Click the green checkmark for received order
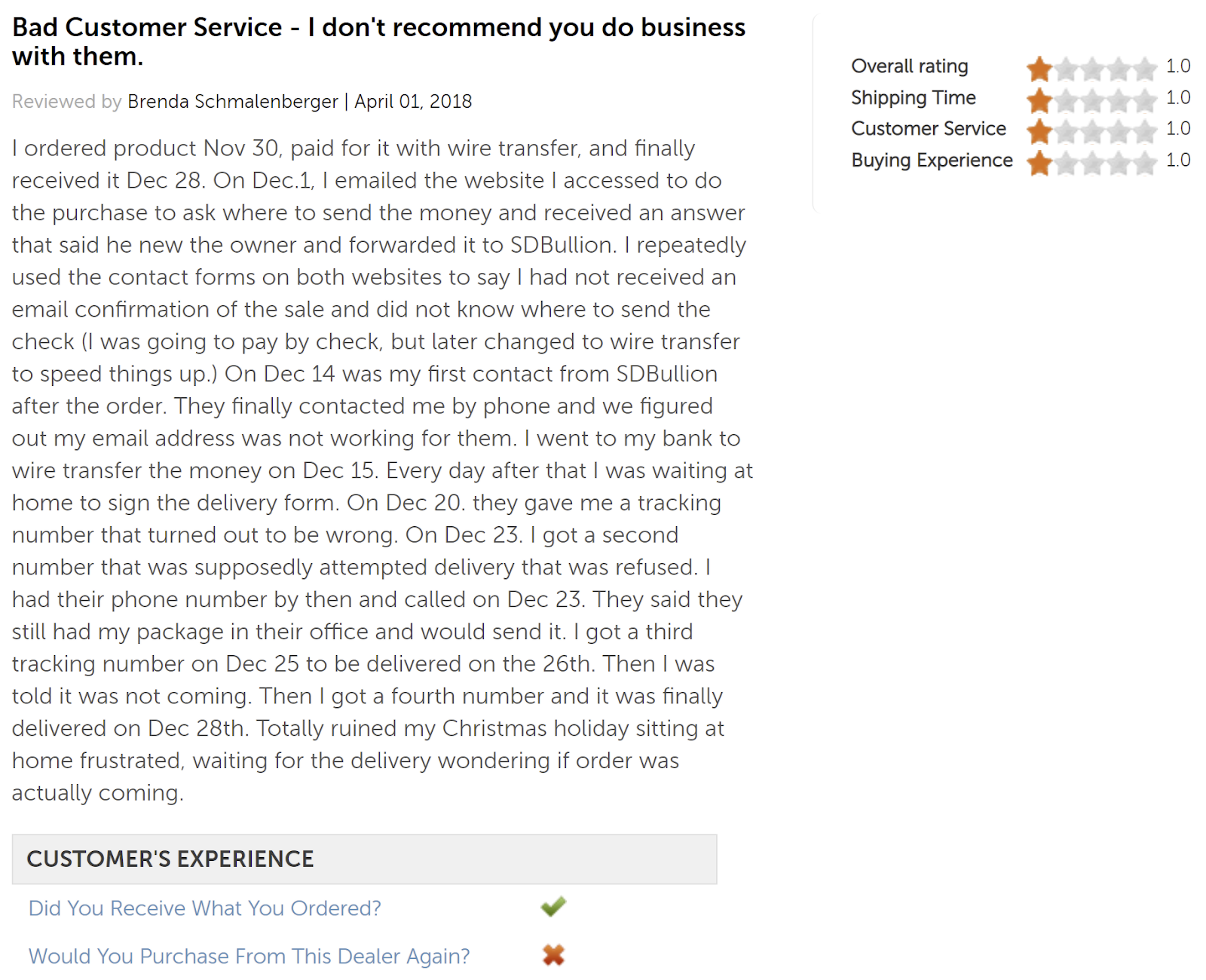The height and width of the screenshot is (980, 1206). (x=553, y=906)
